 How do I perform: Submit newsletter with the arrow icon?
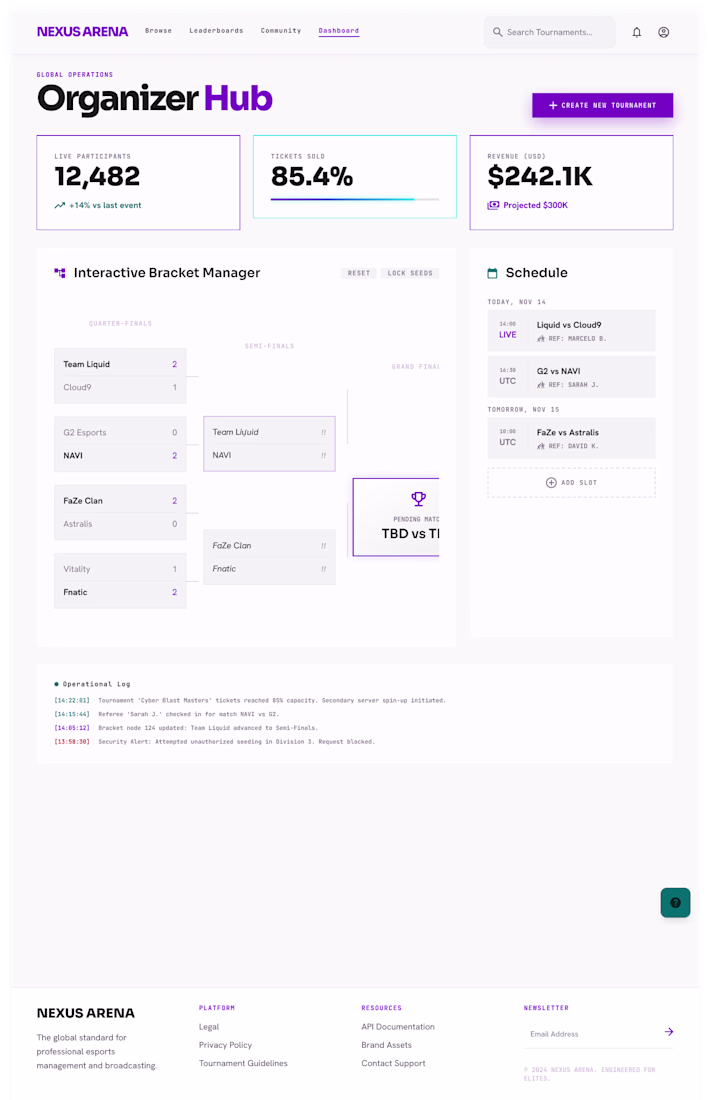pos(669,1031)
